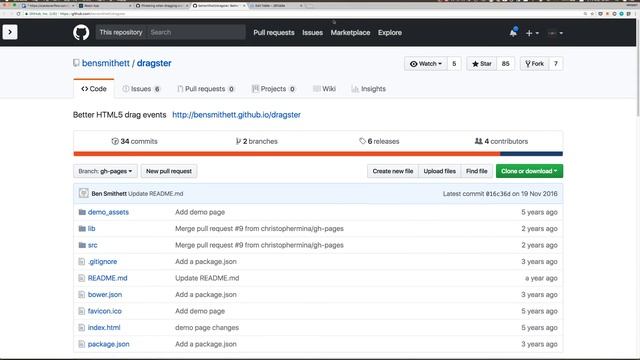
Task: Open the dragster repository link
Action: 154,63
